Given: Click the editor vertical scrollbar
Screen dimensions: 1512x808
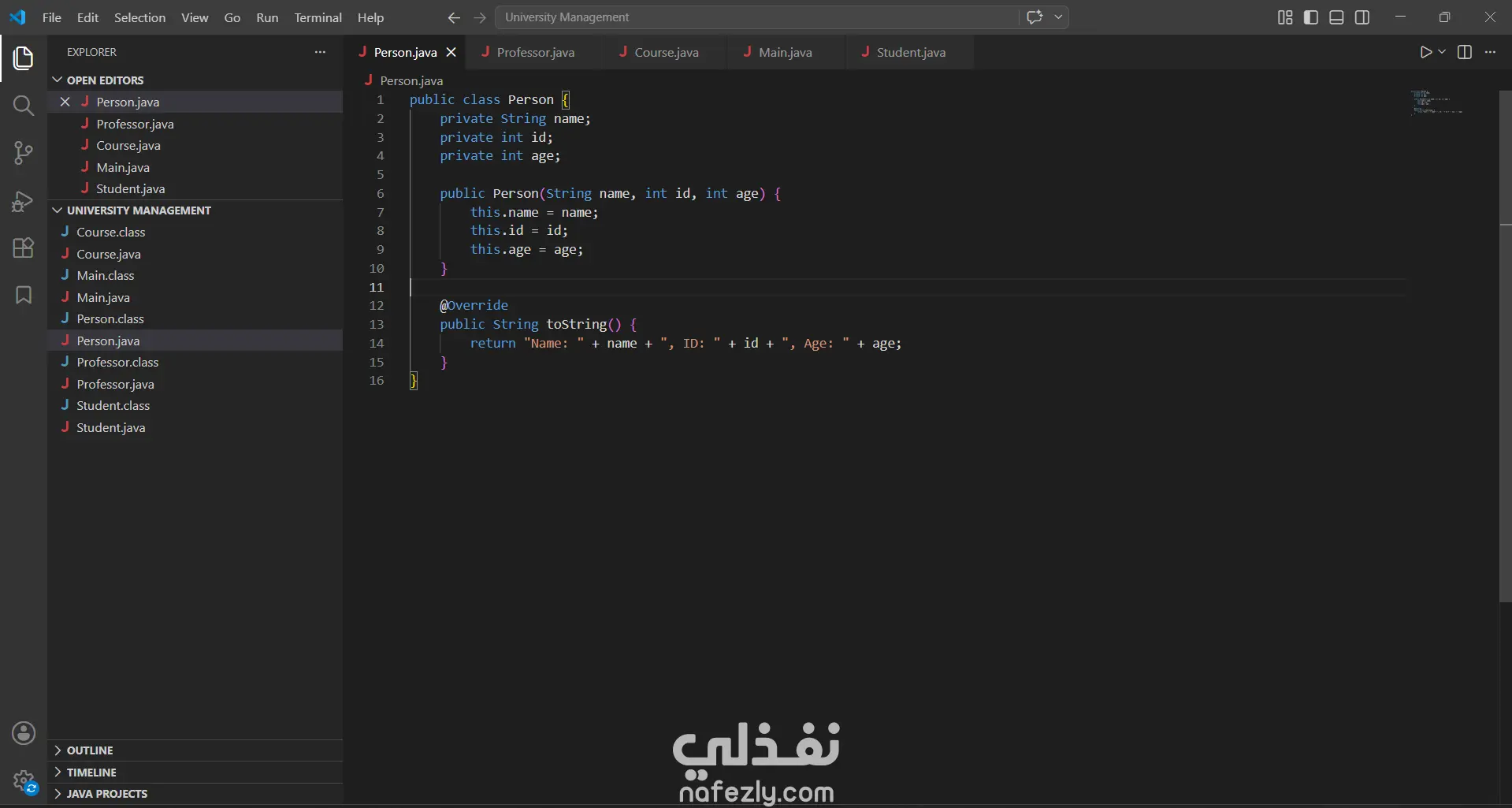Looking at the screenshot, I should pos(1505,347).
